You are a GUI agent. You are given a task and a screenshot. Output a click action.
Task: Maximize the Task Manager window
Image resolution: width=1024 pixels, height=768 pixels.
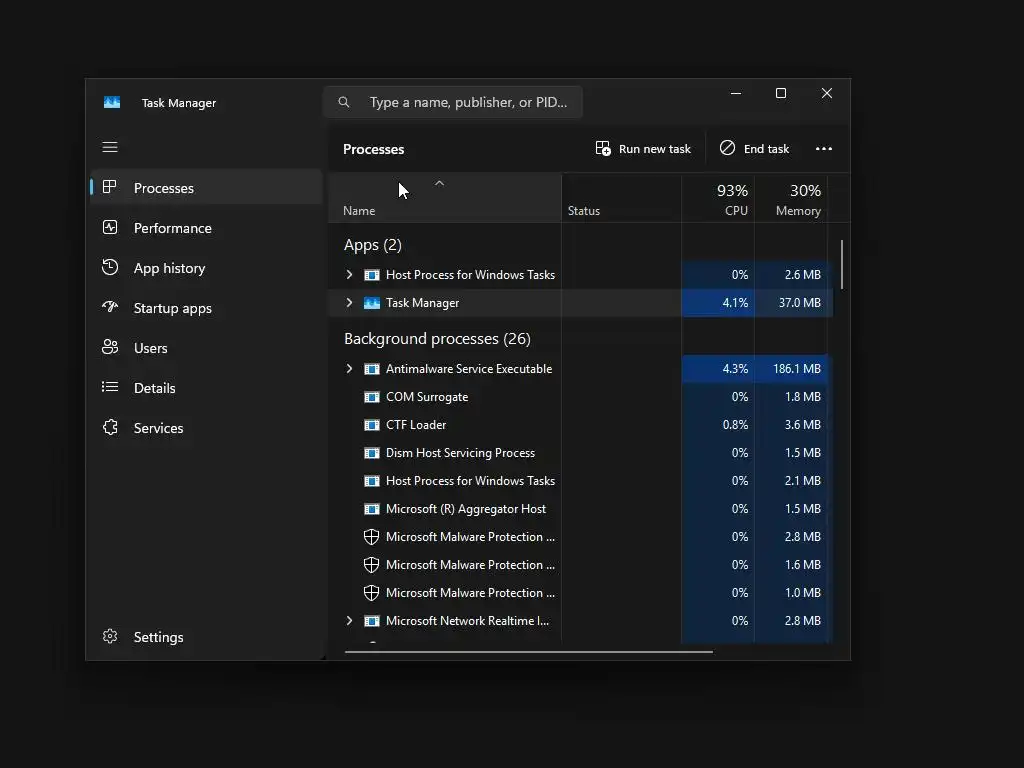(780, 93)
